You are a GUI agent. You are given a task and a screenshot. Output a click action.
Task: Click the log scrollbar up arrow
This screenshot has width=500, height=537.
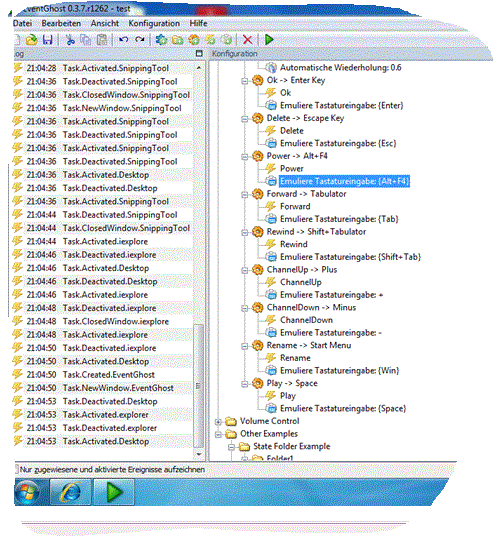(x=199, y=68)
